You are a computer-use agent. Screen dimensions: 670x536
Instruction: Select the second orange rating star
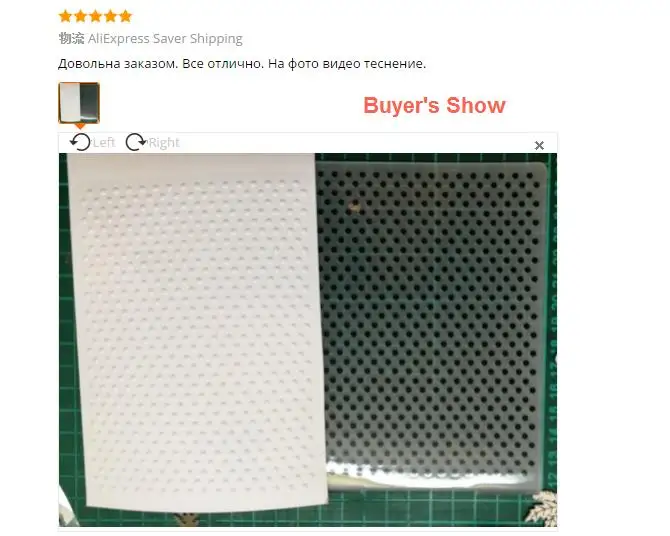point(80,16)
